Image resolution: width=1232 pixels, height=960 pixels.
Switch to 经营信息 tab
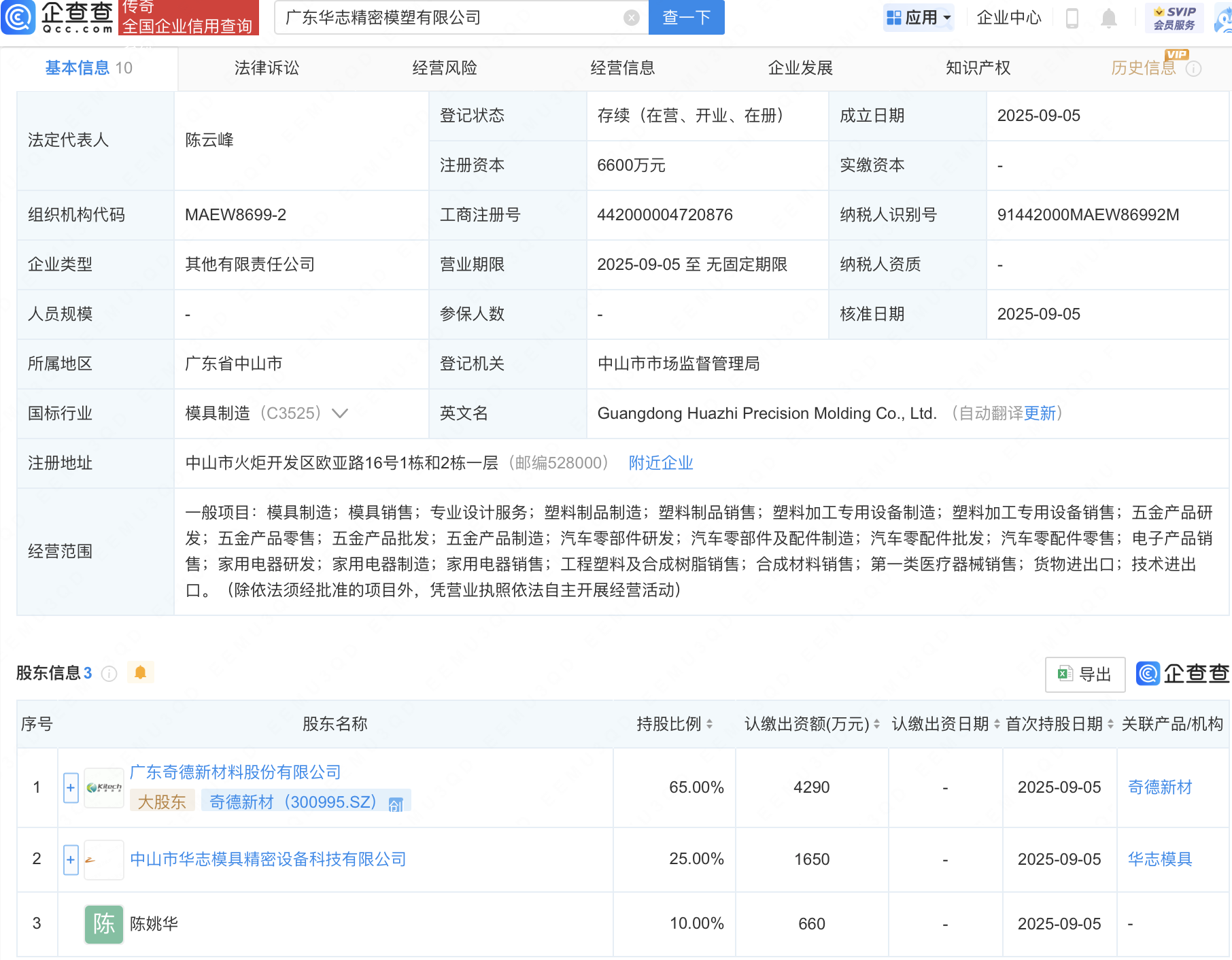(x=622, y=68)
